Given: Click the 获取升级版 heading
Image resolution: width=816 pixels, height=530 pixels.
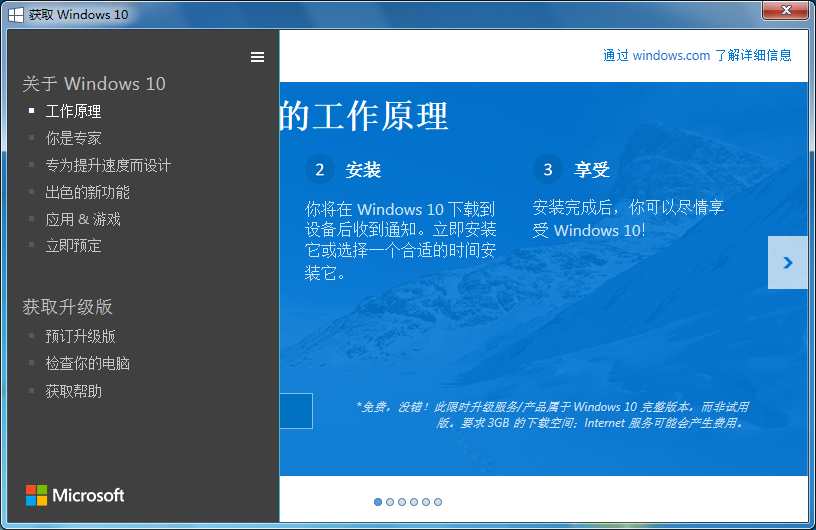Looking at the screenshot, I should (67, 307).
